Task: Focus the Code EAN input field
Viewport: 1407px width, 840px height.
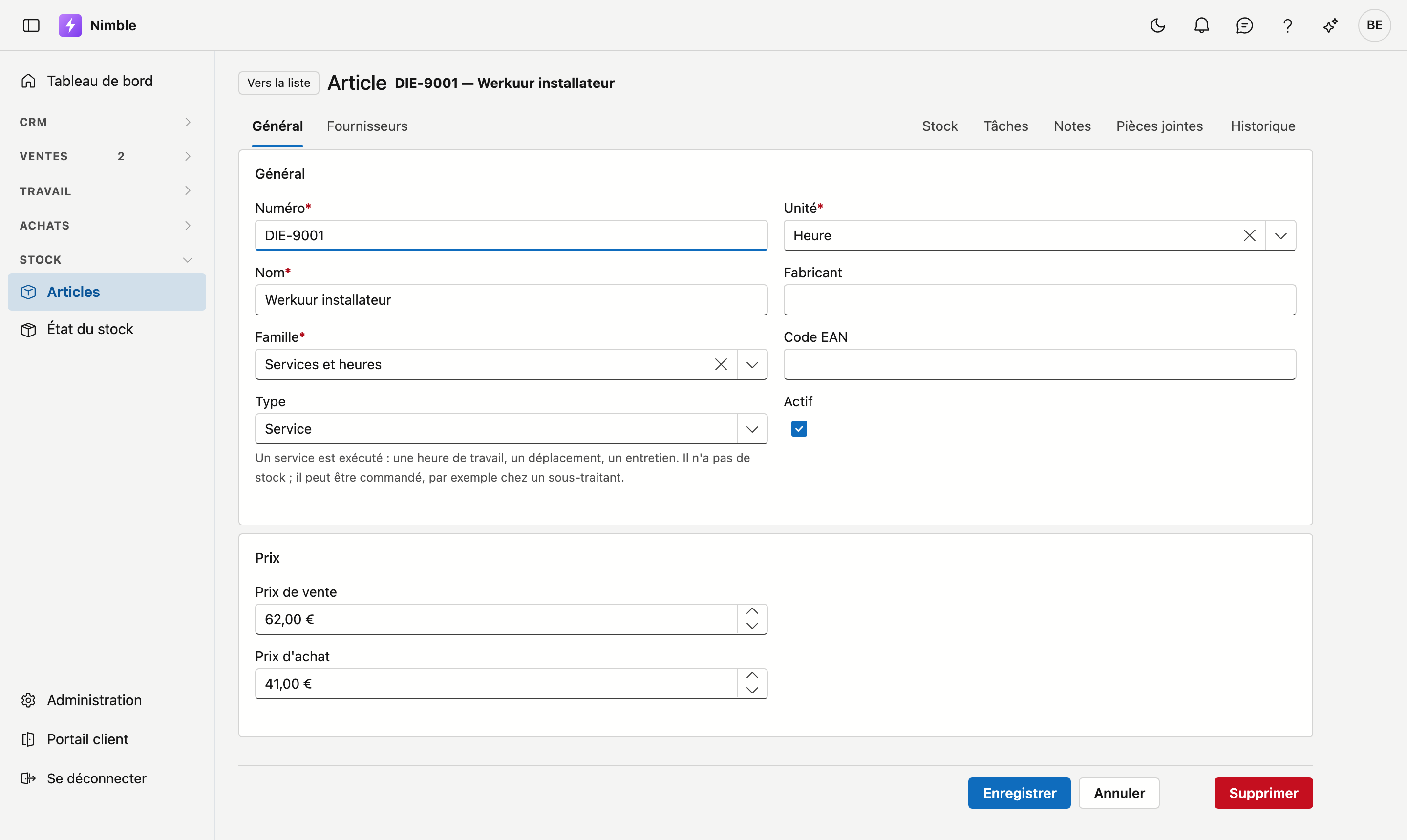Action: point(1040,364)
